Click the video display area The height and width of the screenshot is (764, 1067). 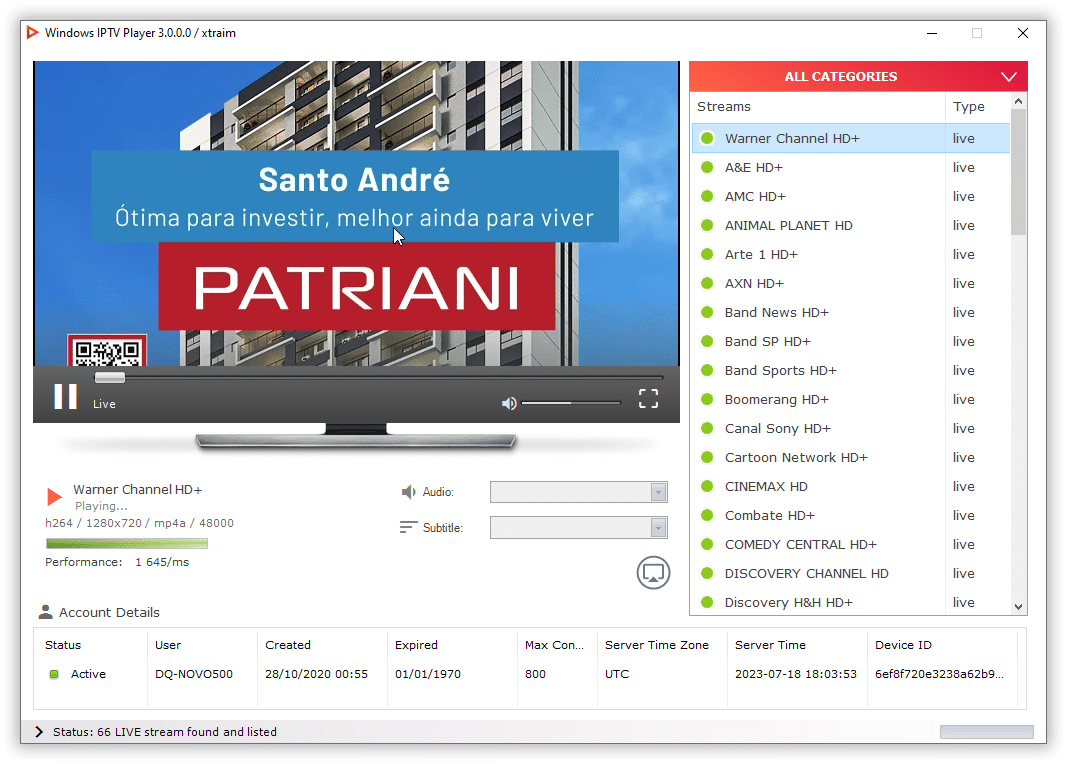pyautogui.click(x=356, y=214)
